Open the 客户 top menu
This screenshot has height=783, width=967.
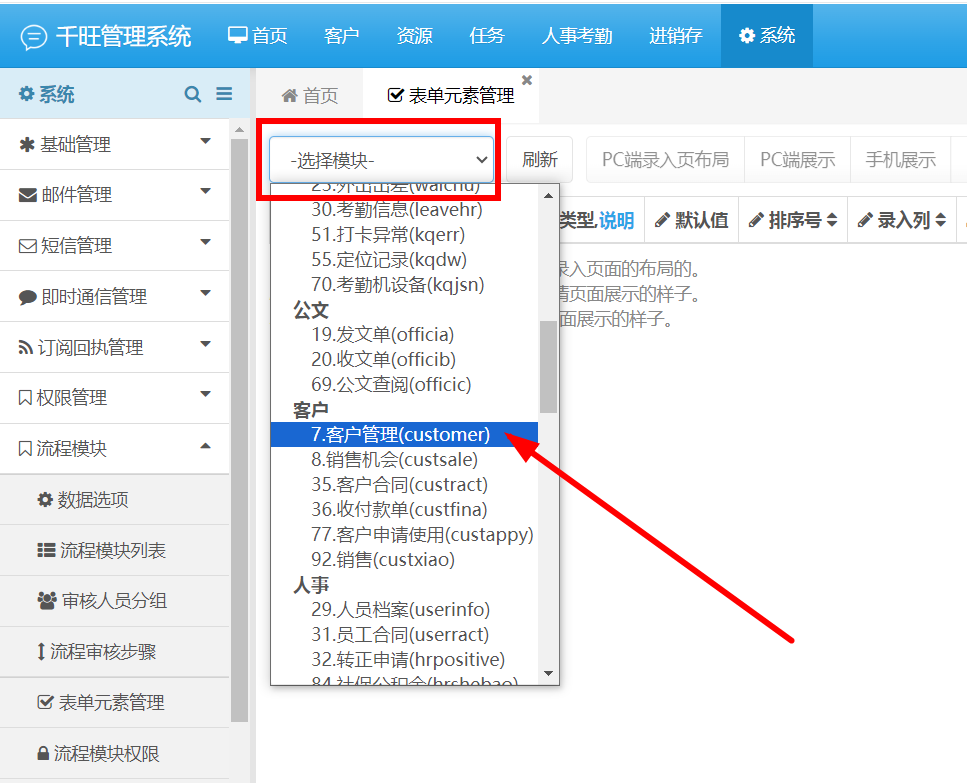point(341,36)
